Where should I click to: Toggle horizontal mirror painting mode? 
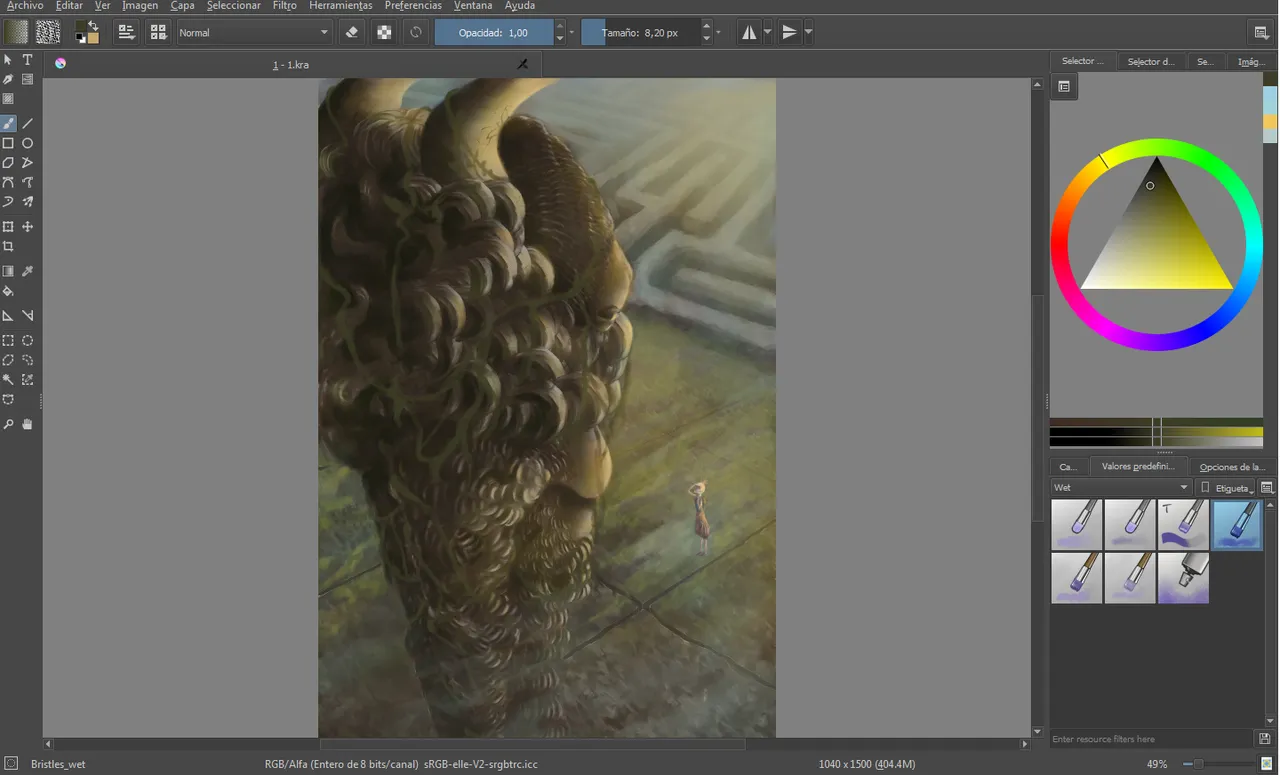pyautogui.click(x=749, y=32)
